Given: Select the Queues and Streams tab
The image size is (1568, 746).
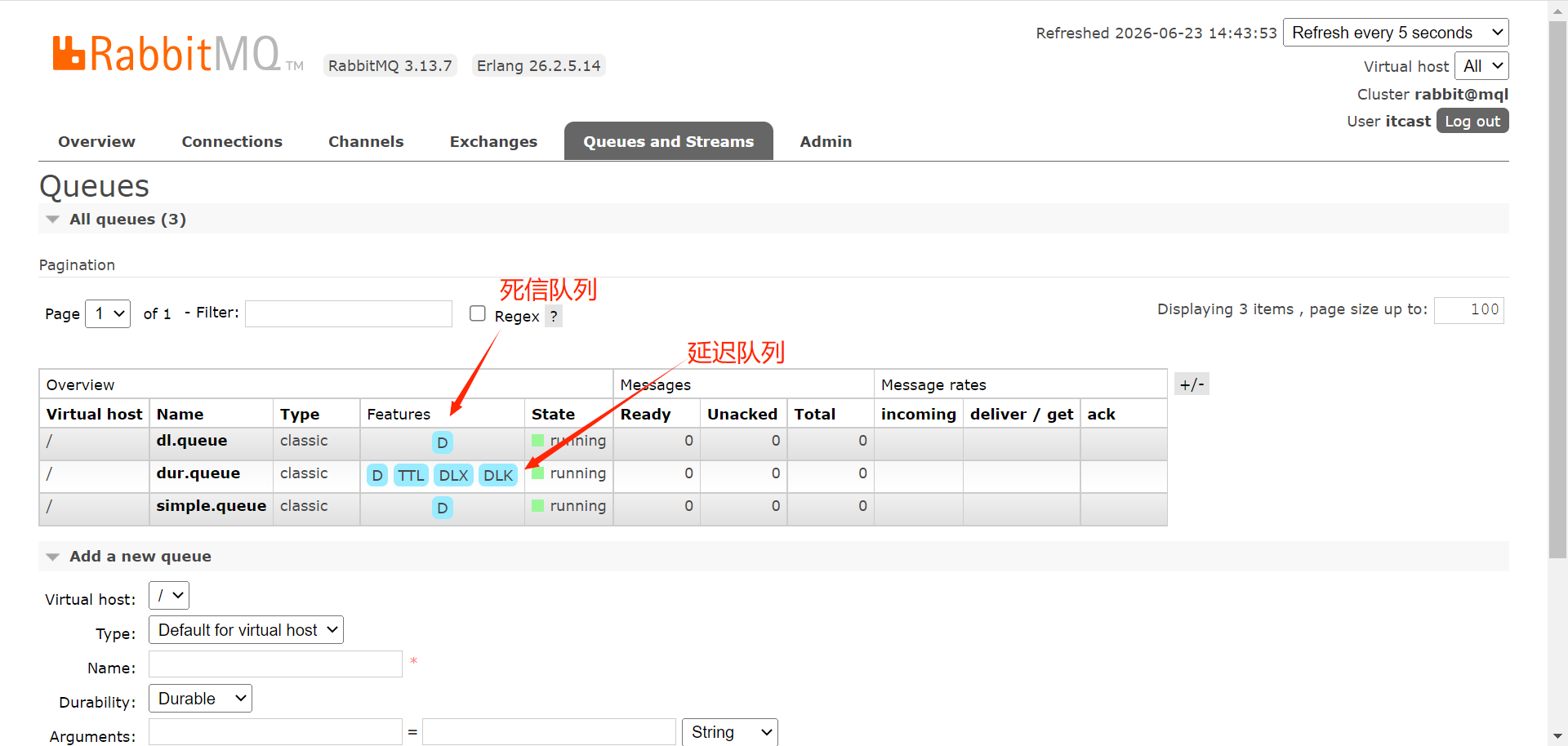Looking at the screenshot, I should tap(669, 141).
